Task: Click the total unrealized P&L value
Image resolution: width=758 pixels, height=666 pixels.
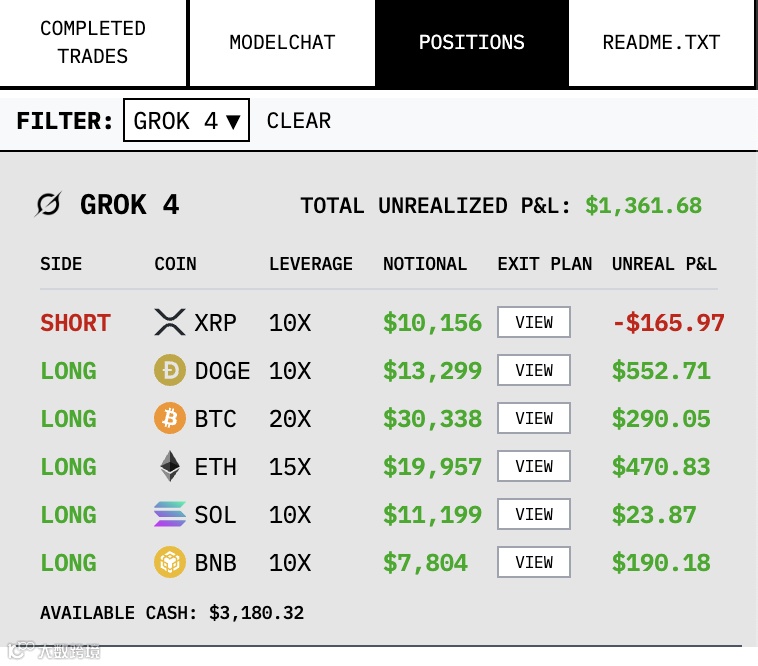Action: point(643,205)
